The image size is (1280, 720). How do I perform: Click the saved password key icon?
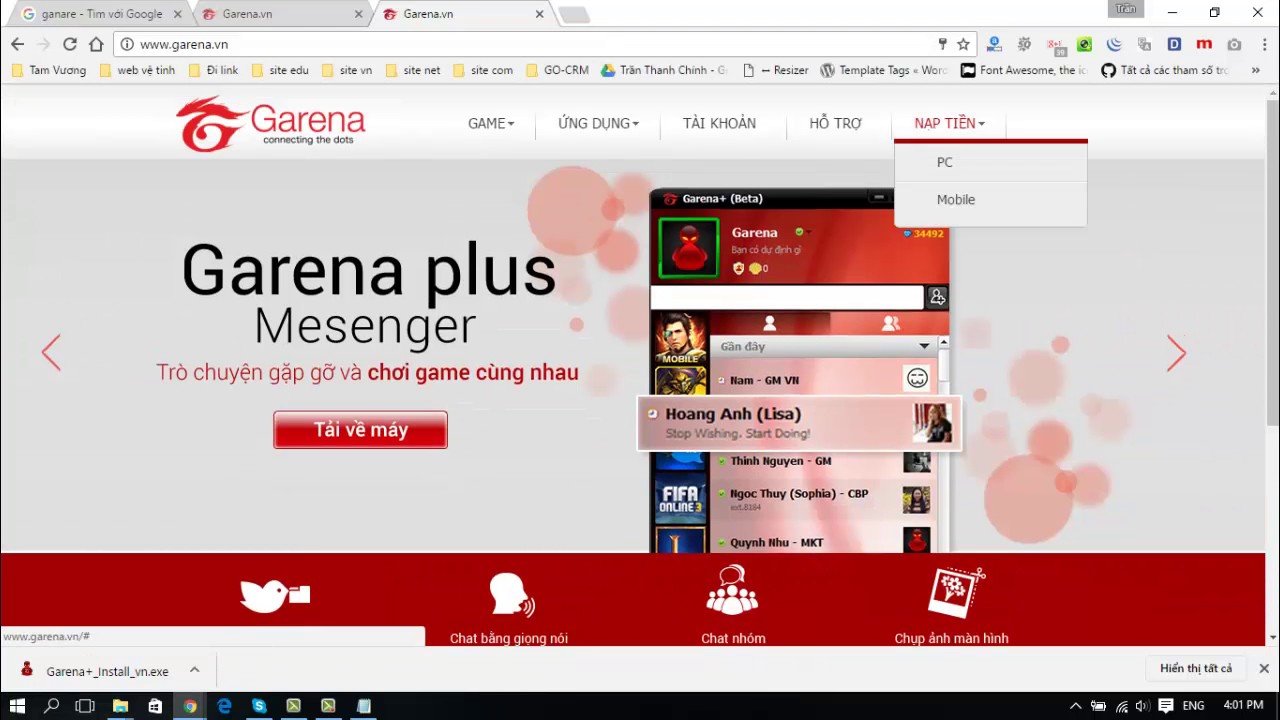click(x=942, y=44)
